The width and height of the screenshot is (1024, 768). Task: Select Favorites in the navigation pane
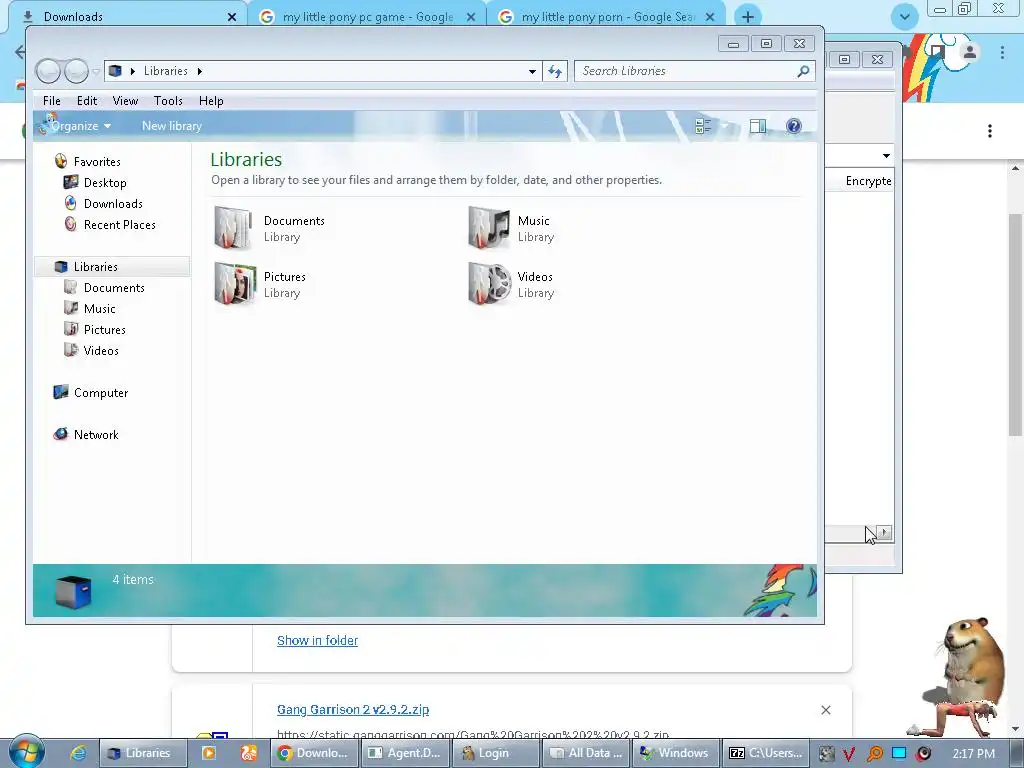(97, 161)
